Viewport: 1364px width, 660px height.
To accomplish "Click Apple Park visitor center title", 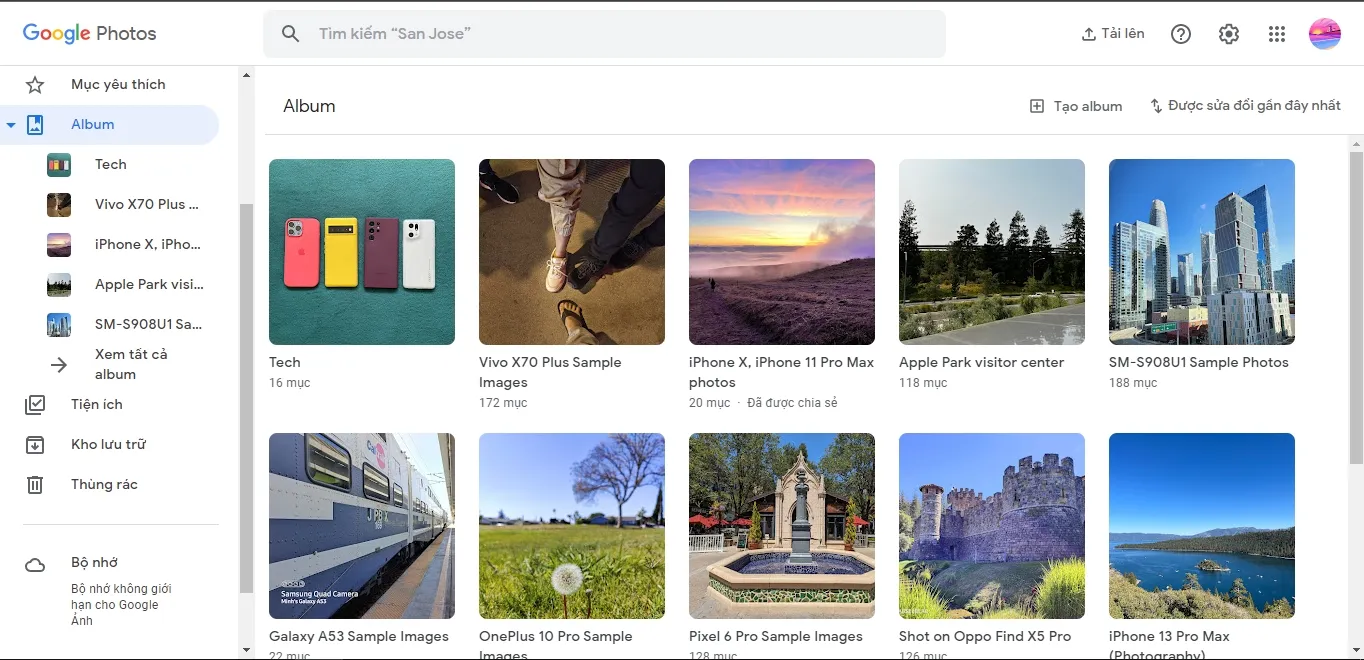I will pyautogui.click(x=981, y=362).
